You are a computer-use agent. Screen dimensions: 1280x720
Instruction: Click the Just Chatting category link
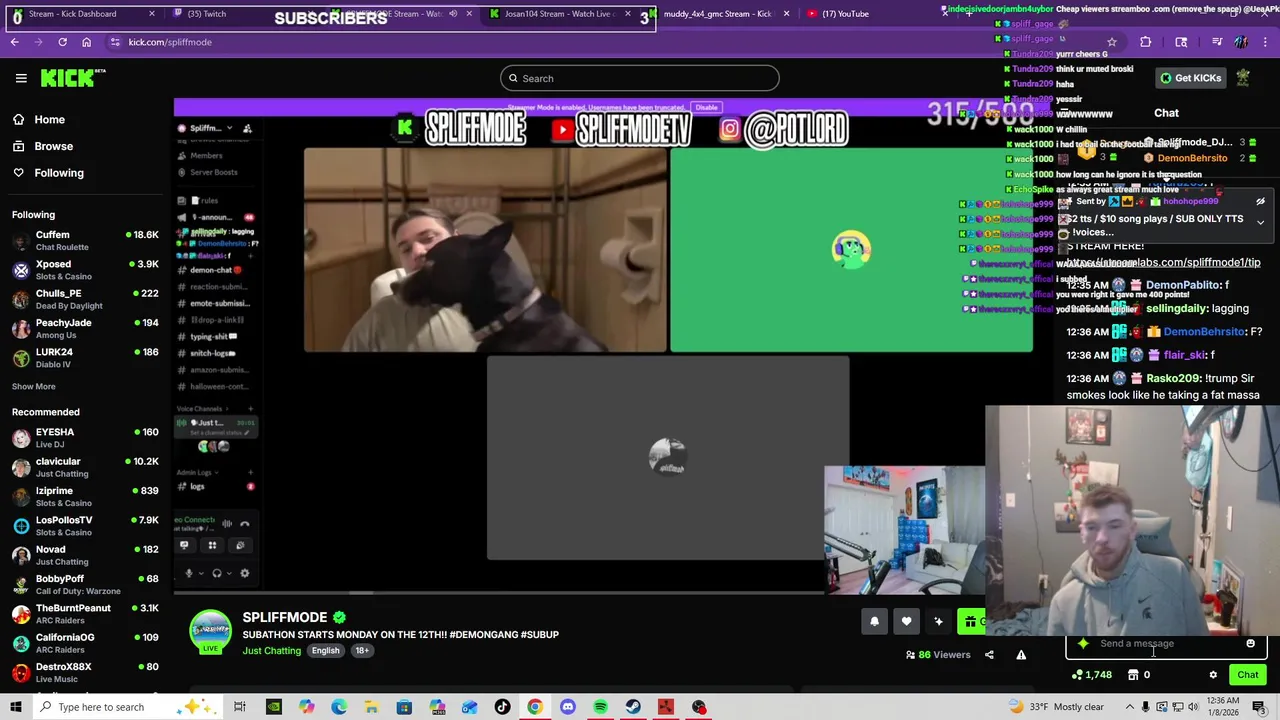point(271,651)
